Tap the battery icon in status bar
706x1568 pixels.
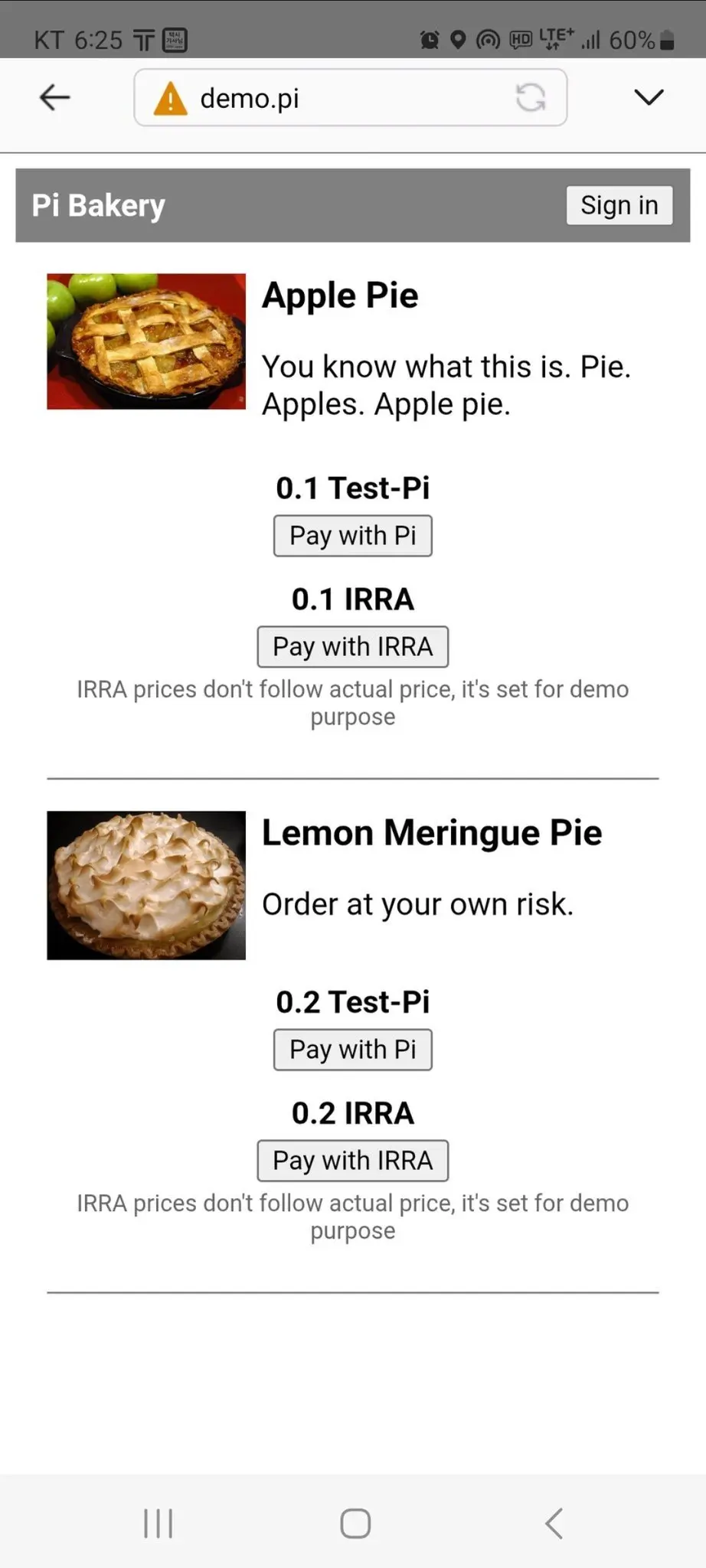tap(667, 40)
